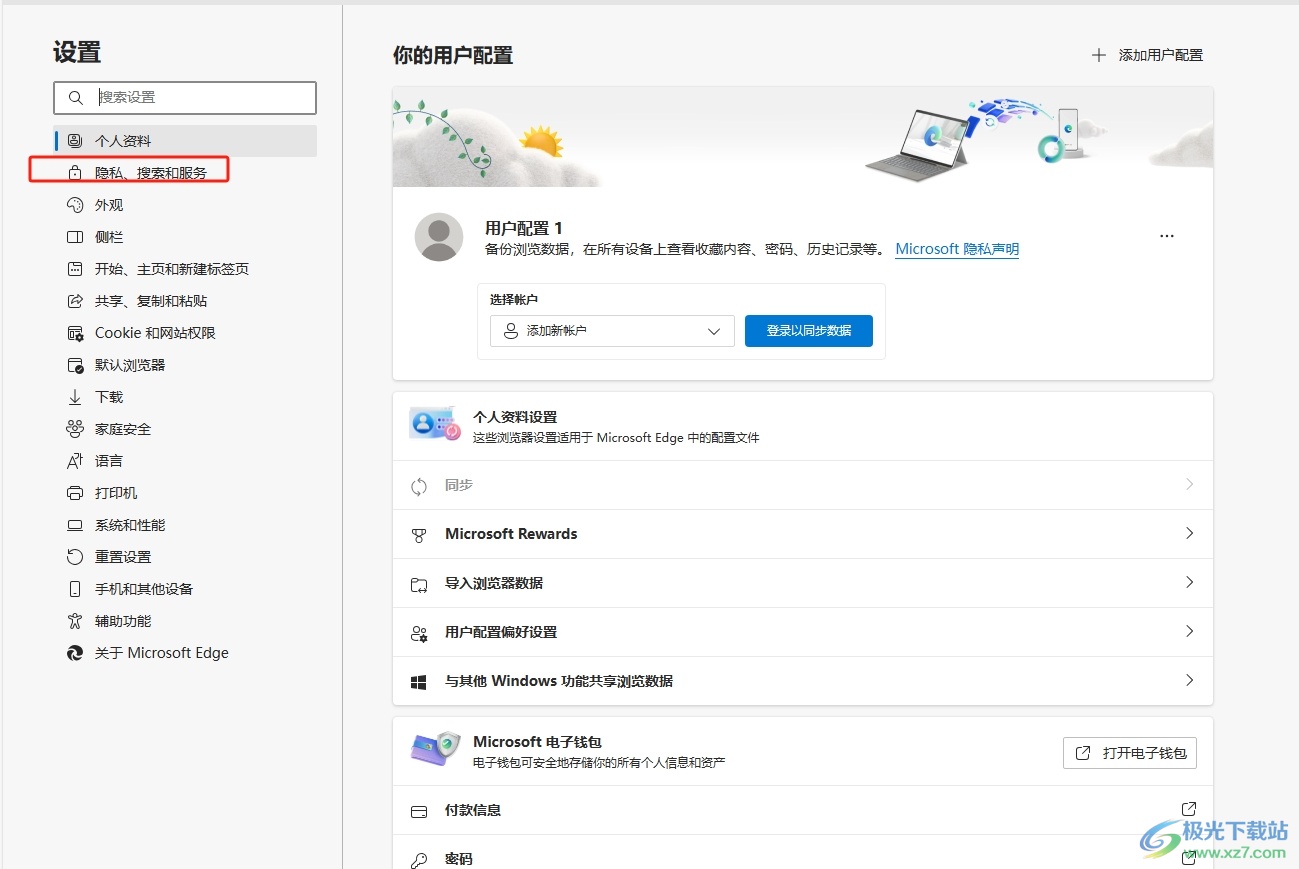Click the user avatar for 用户配置 1
The width and height of the screenshot is (1299, 869).
(438, 237)
